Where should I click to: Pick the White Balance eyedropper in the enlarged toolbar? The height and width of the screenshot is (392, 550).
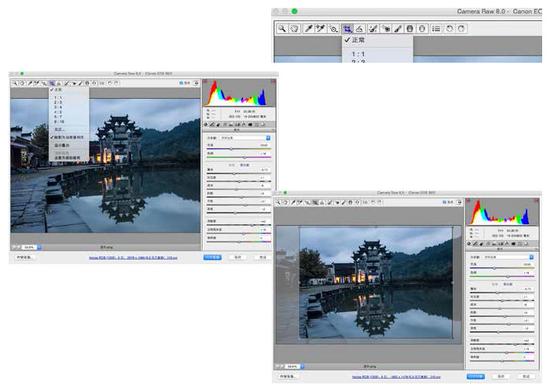[308, 28]
